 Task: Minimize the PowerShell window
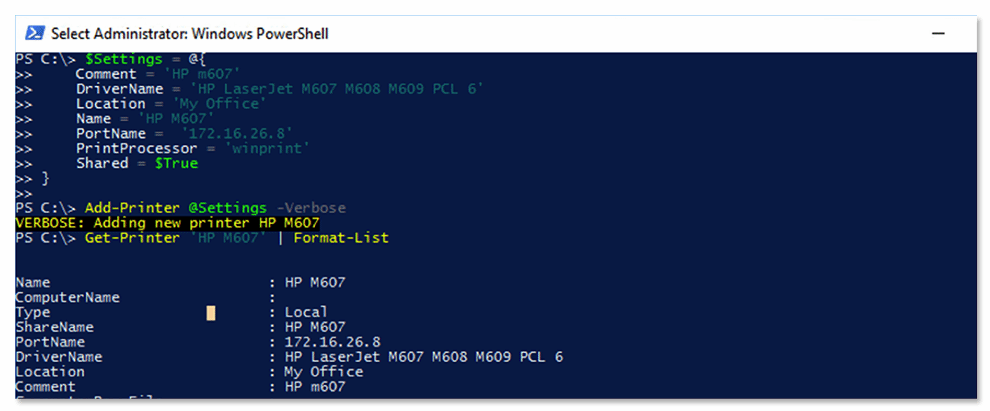coord(939,34)
